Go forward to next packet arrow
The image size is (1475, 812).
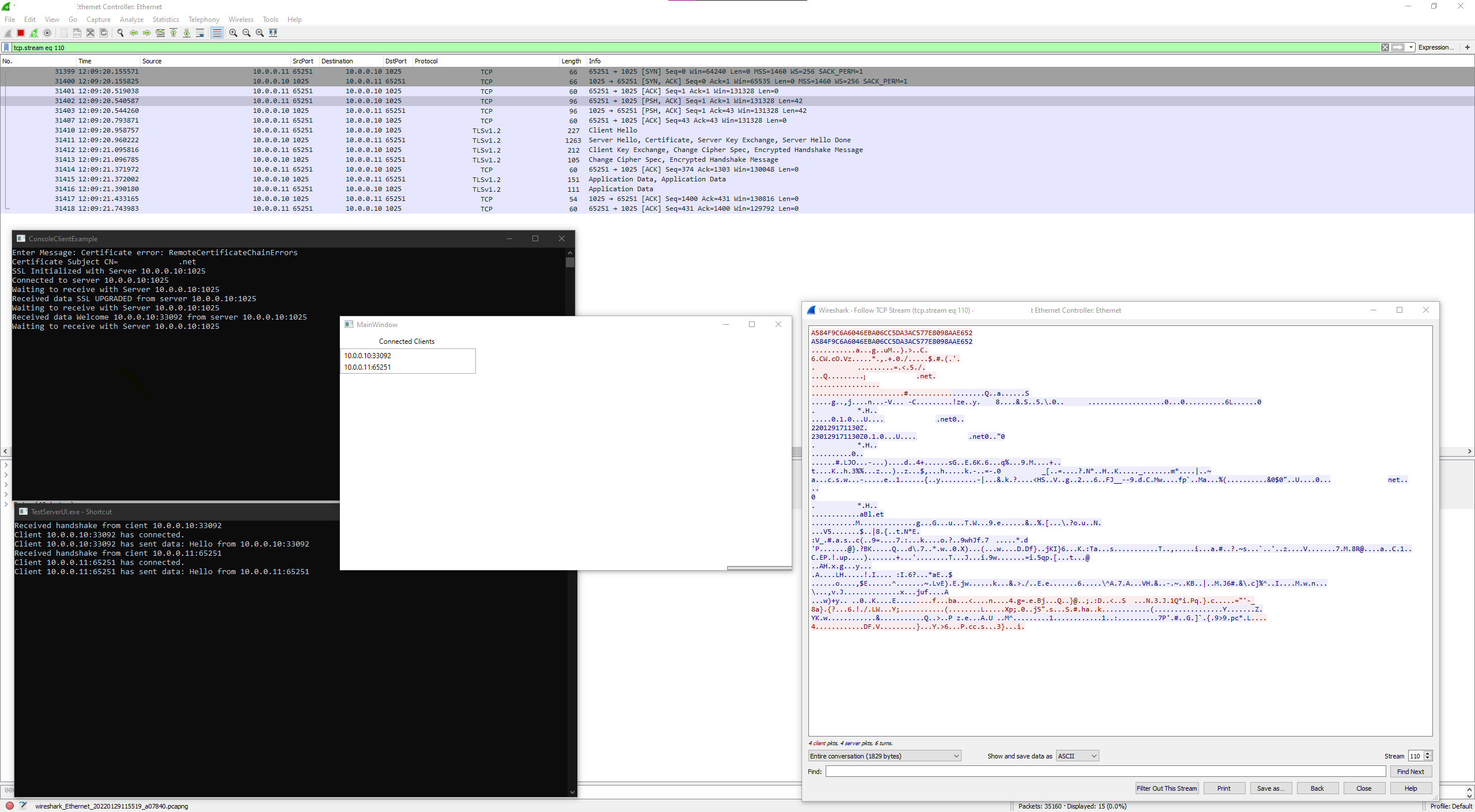[x=147, y=33]
